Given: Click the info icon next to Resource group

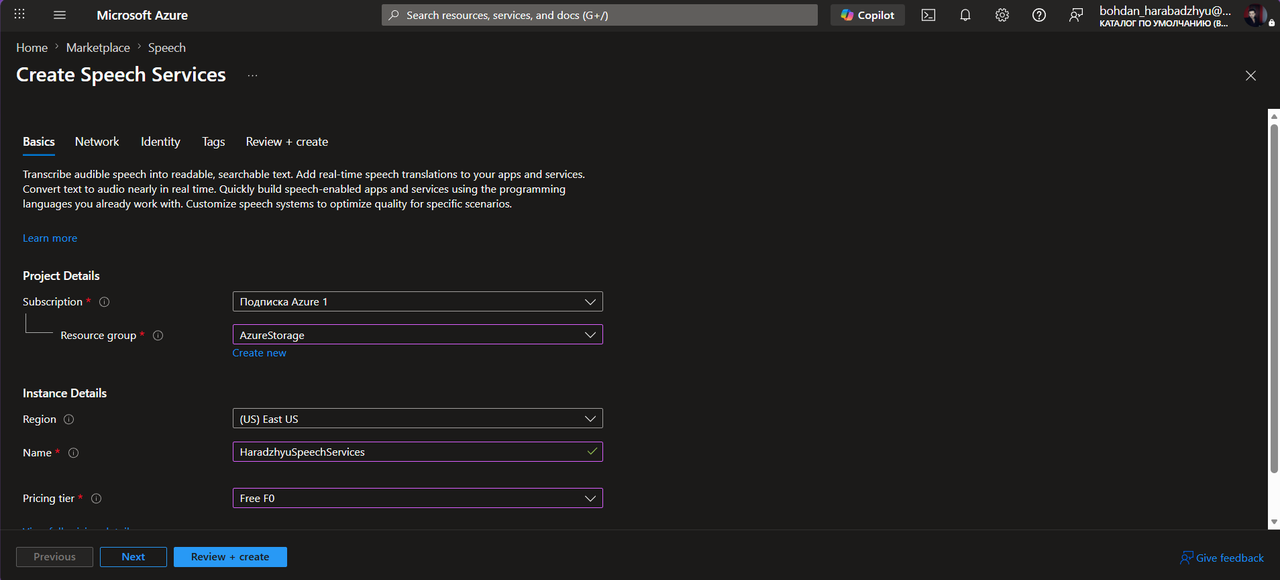Looking at the screenshot, I should (157, 336).
